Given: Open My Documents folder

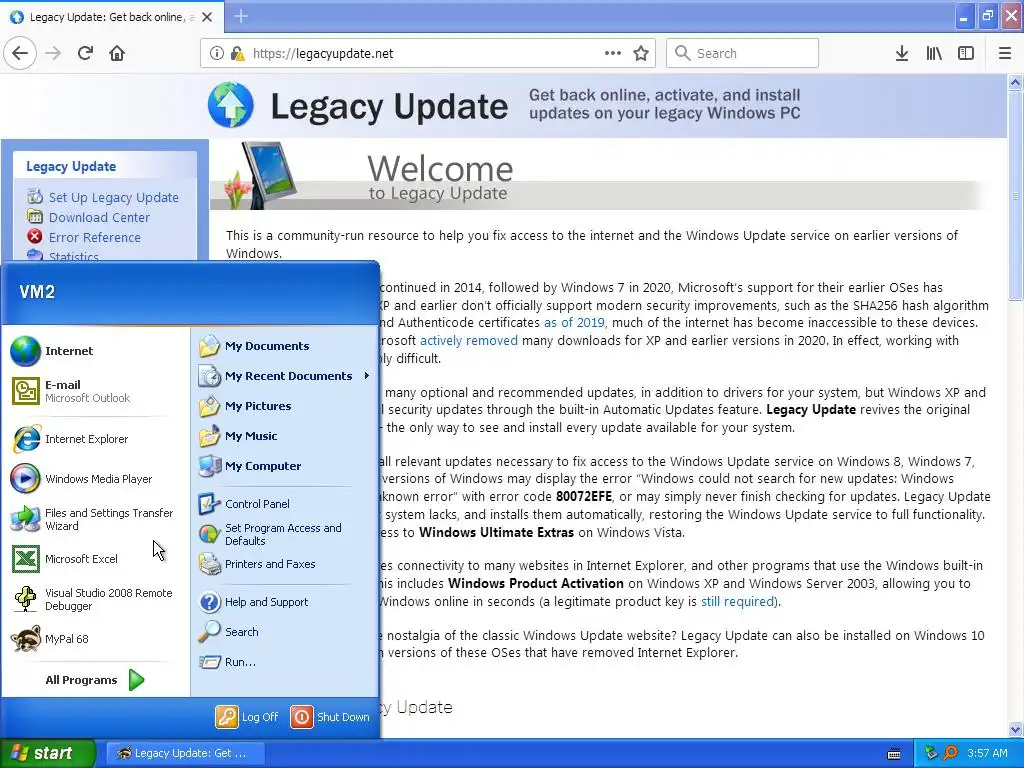Looking at the screenshot, I should [284, 345].
